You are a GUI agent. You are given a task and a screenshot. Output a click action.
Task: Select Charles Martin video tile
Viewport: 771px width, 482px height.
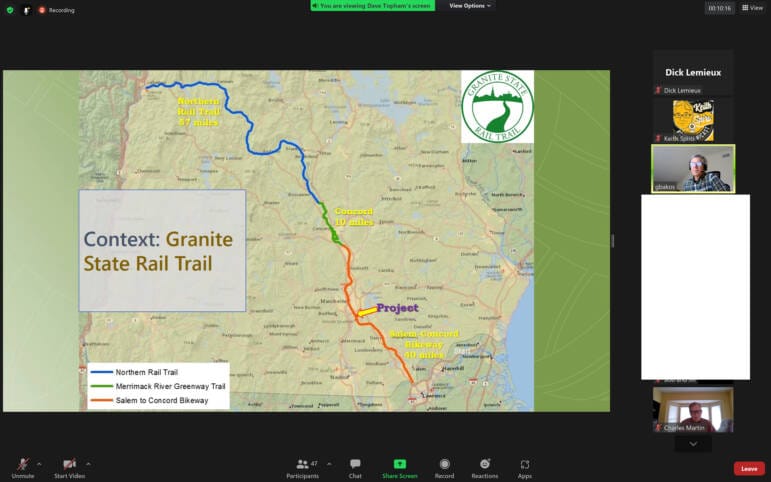click(693, 410)
